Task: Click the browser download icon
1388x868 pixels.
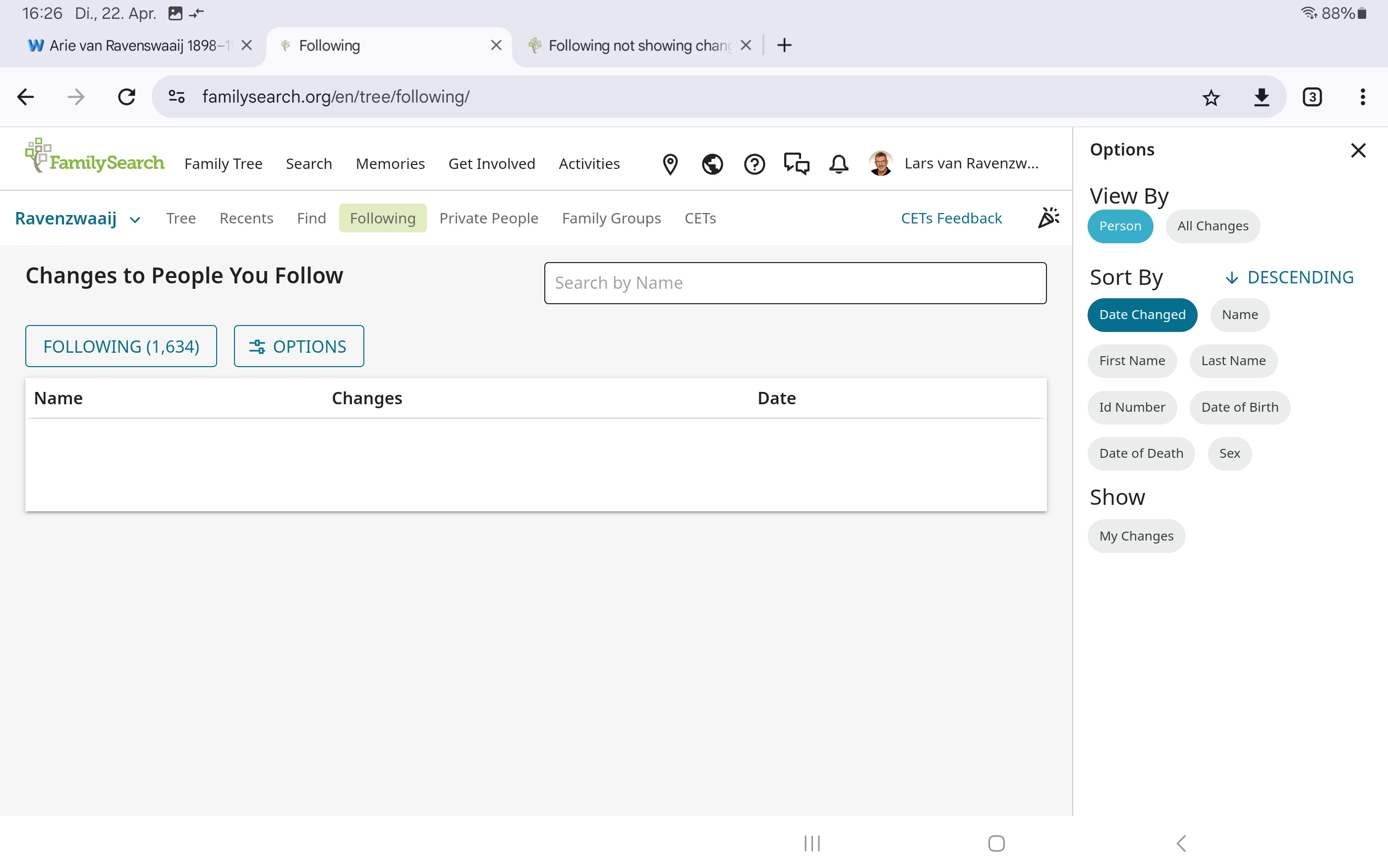Action: click(1261, 97)
